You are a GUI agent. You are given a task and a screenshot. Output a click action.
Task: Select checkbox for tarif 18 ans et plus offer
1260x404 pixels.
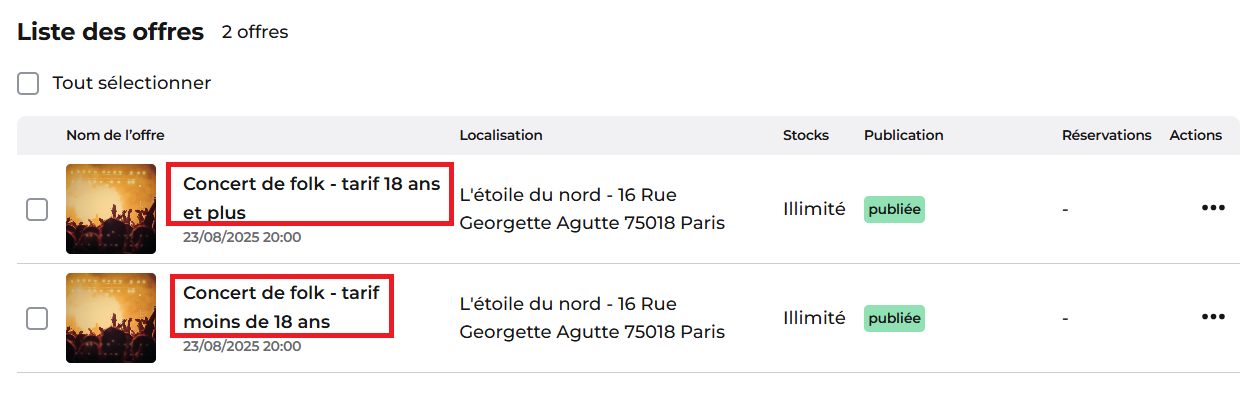click(37, 209)
